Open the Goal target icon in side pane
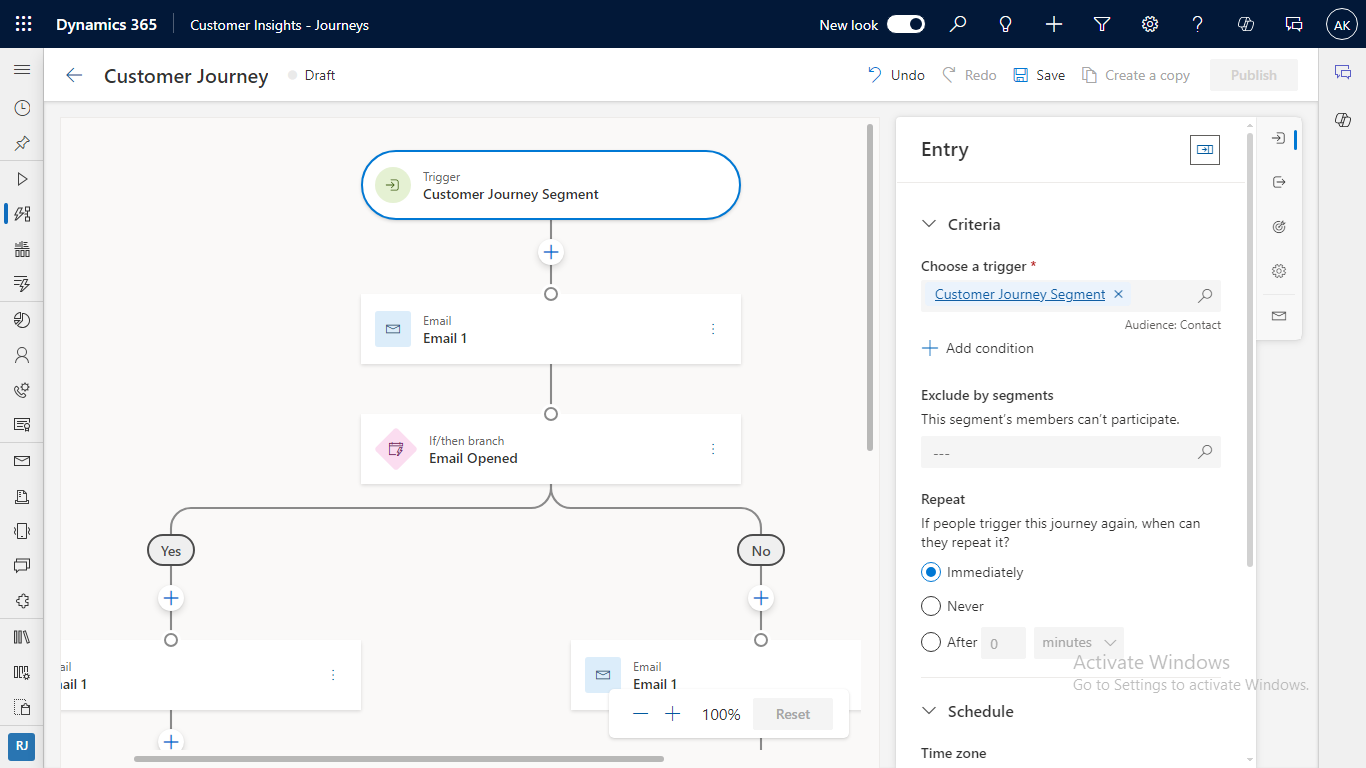 (1278, 227)
